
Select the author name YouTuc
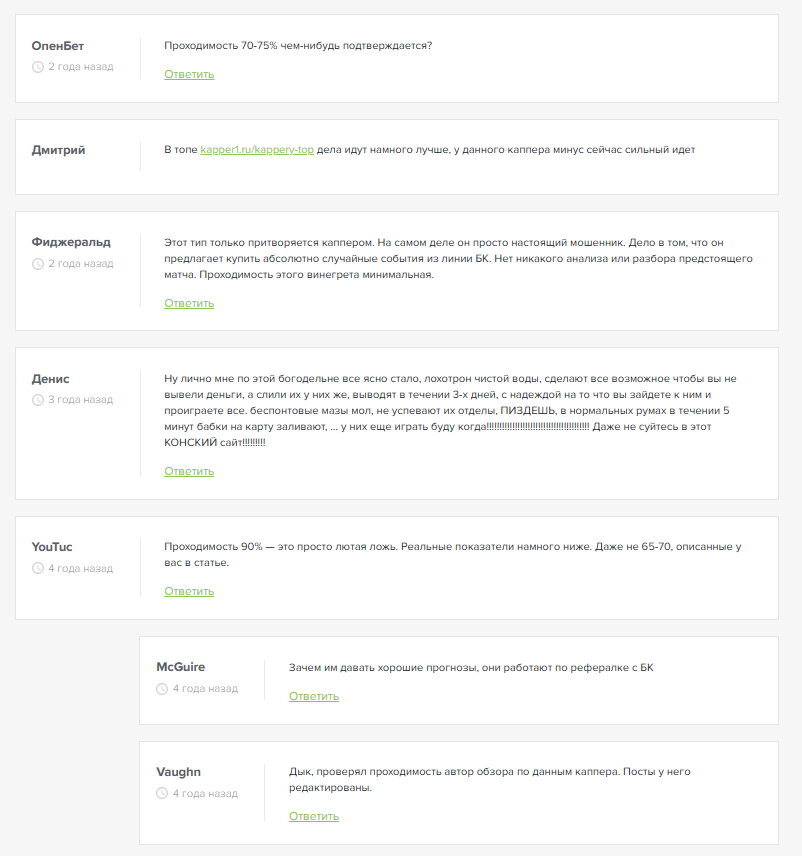click(52, 547)
